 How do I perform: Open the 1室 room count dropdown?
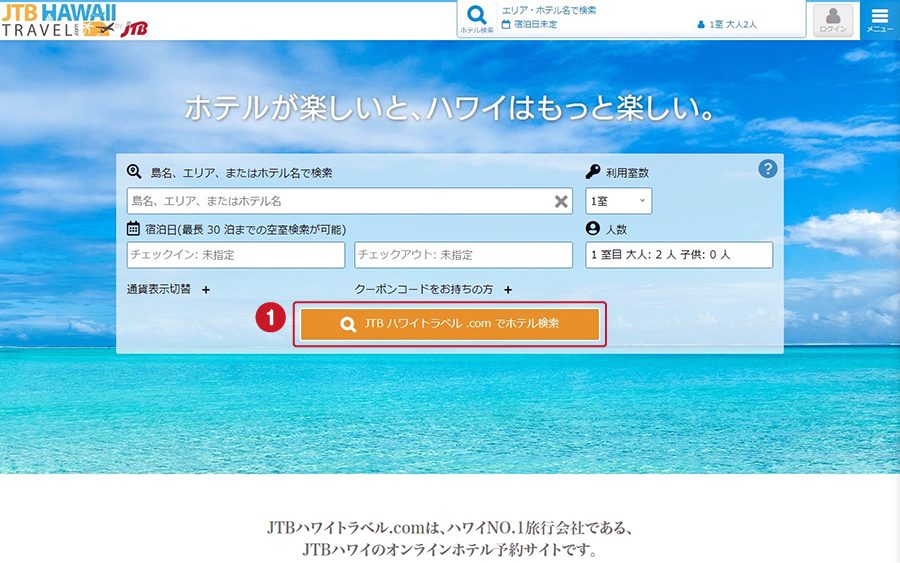619,201
